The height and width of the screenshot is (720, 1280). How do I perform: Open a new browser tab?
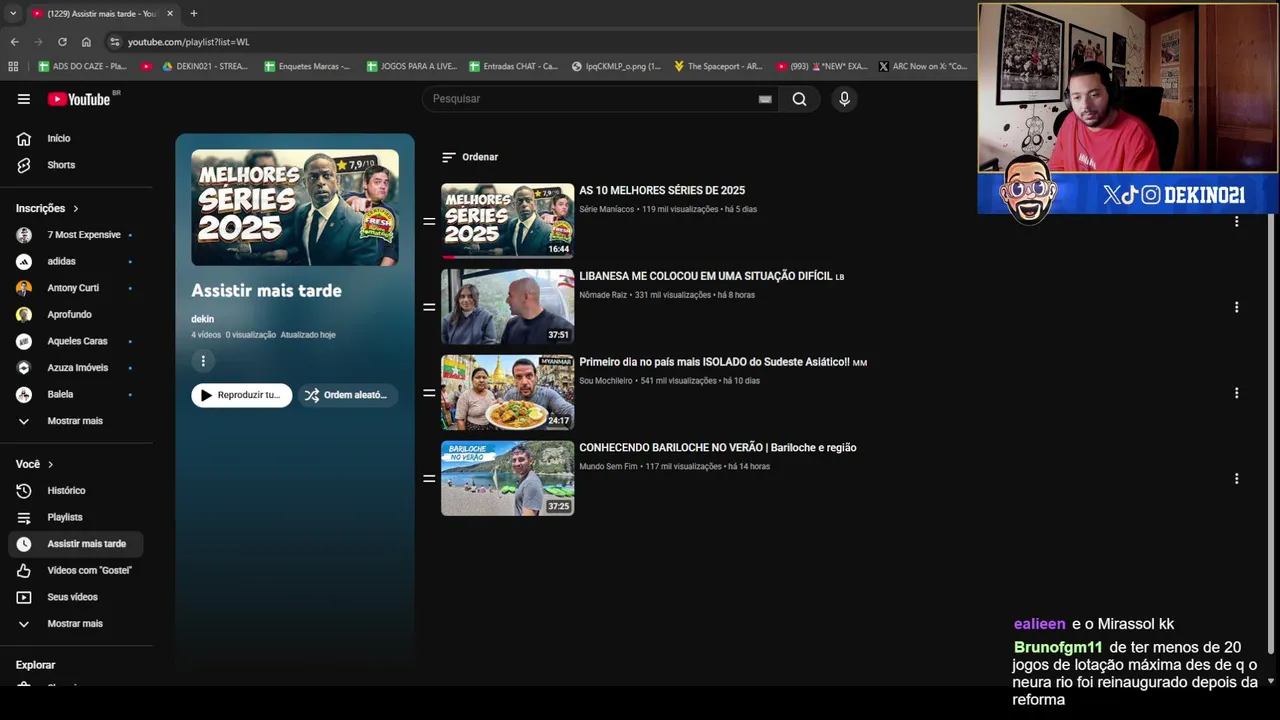tap(193, 13)
